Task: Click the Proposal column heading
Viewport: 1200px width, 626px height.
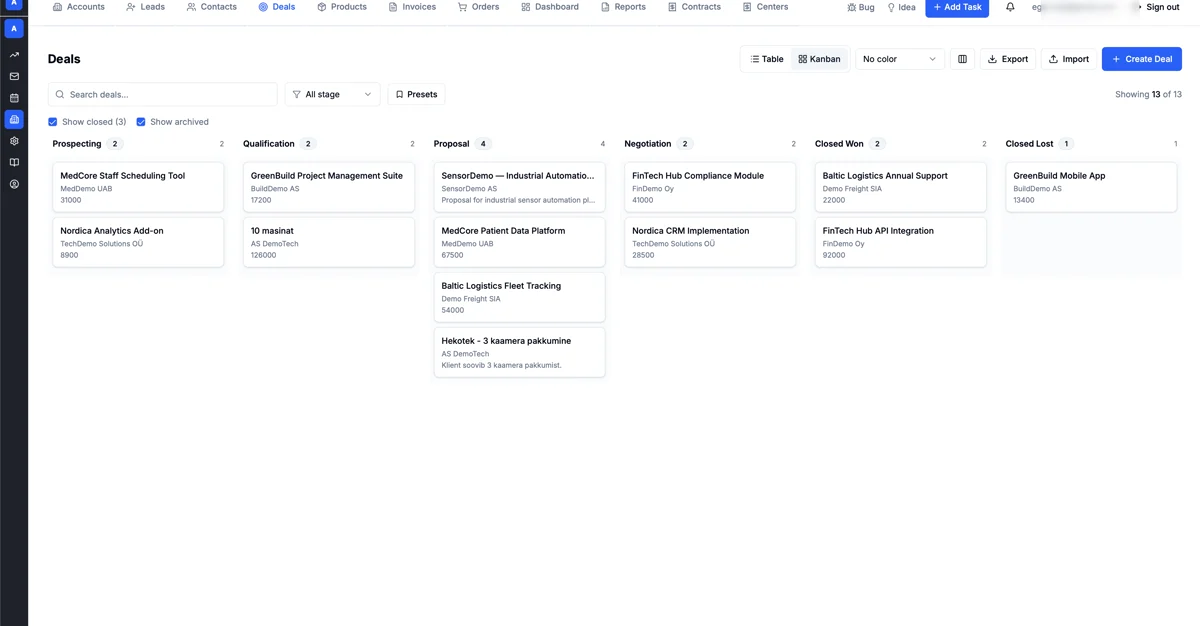Action: pos(452,144)
